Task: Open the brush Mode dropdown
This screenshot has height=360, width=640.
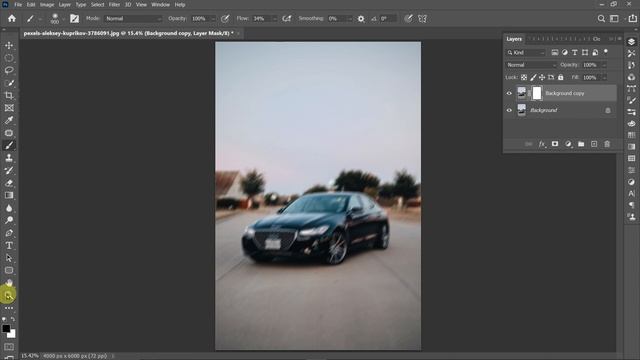Action: tap(133, 19)
